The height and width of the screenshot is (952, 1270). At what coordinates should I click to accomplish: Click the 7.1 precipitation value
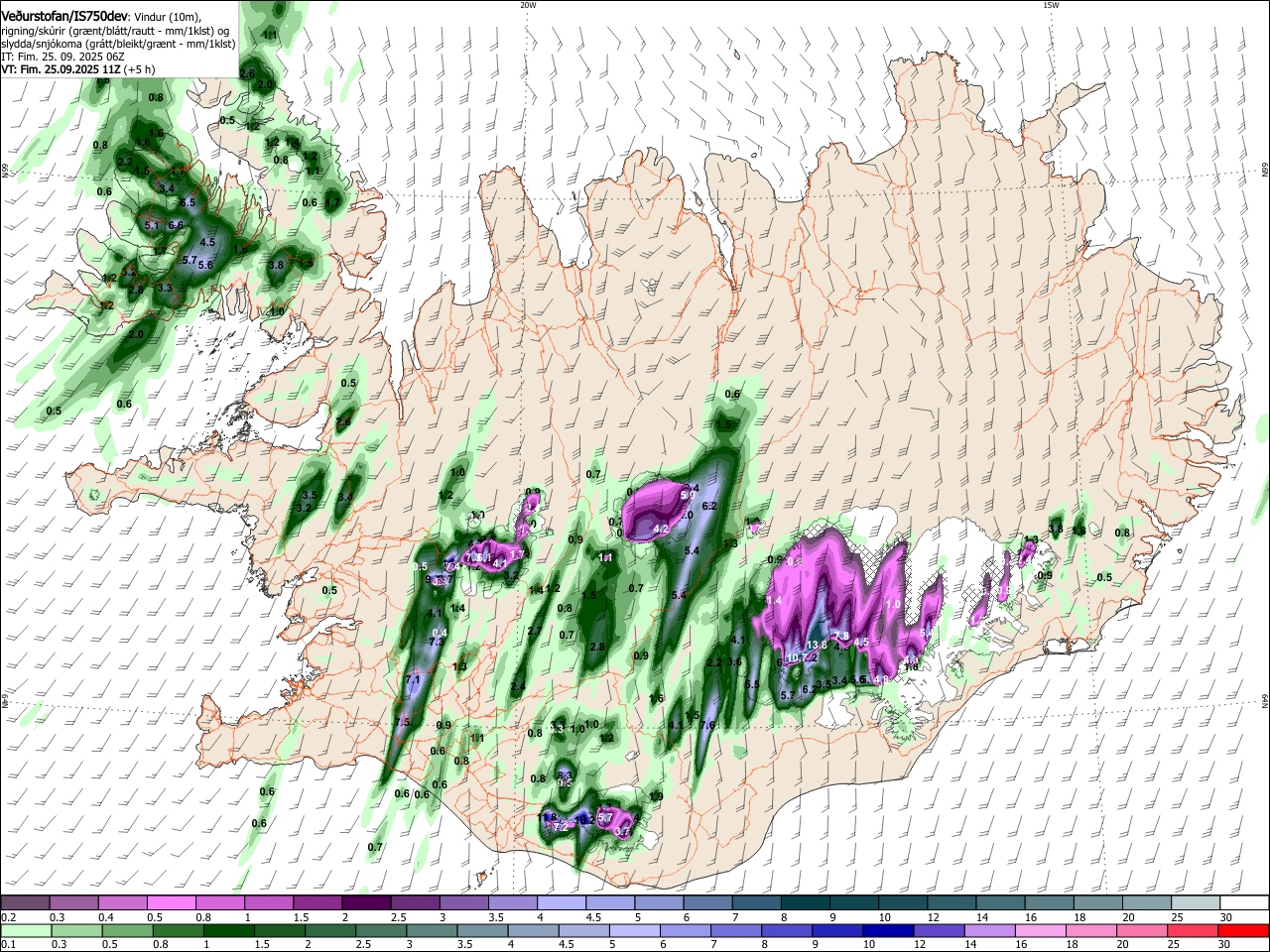tap(414, 679)
